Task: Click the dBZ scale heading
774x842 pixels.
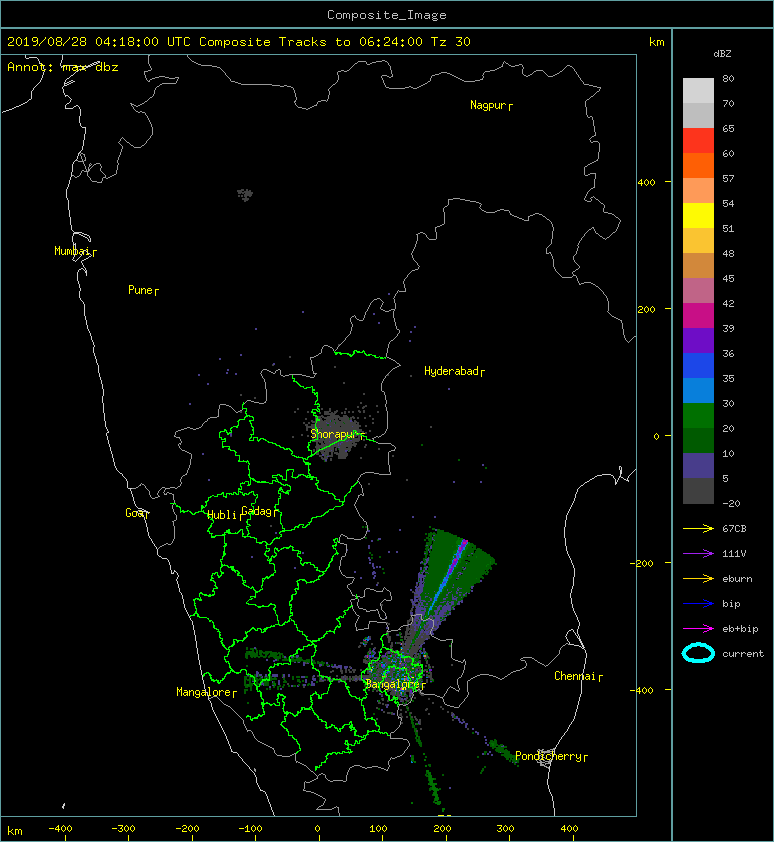Action: point(722,54)
